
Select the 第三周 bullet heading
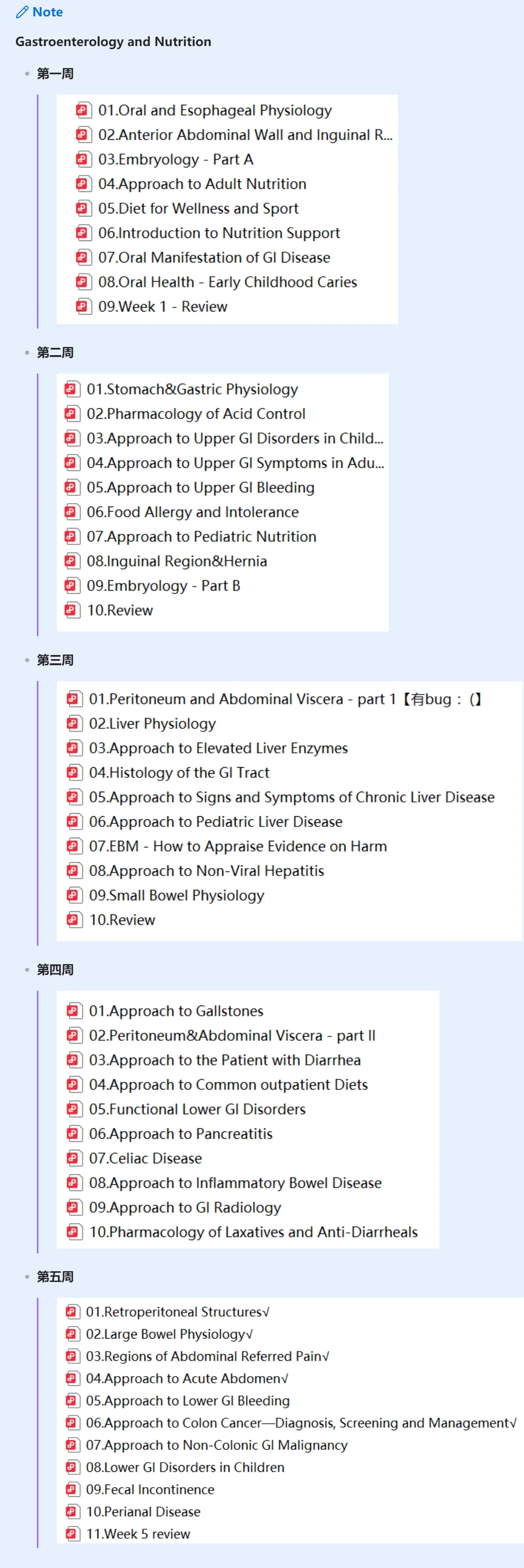[55, 660]
